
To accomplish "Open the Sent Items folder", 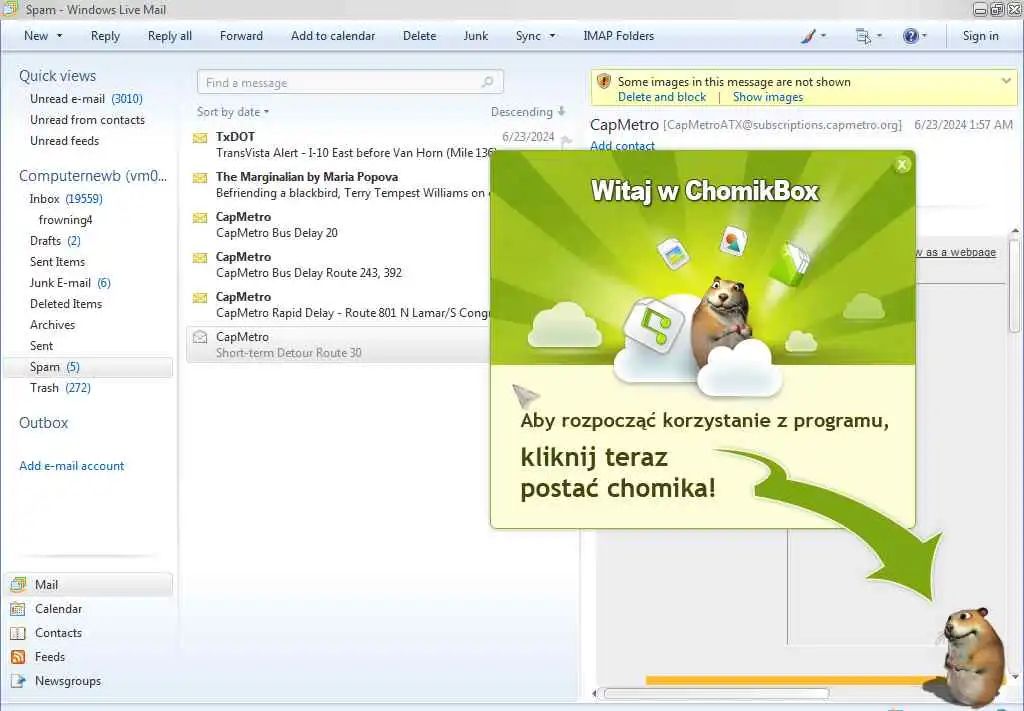I will click(57, 261).
